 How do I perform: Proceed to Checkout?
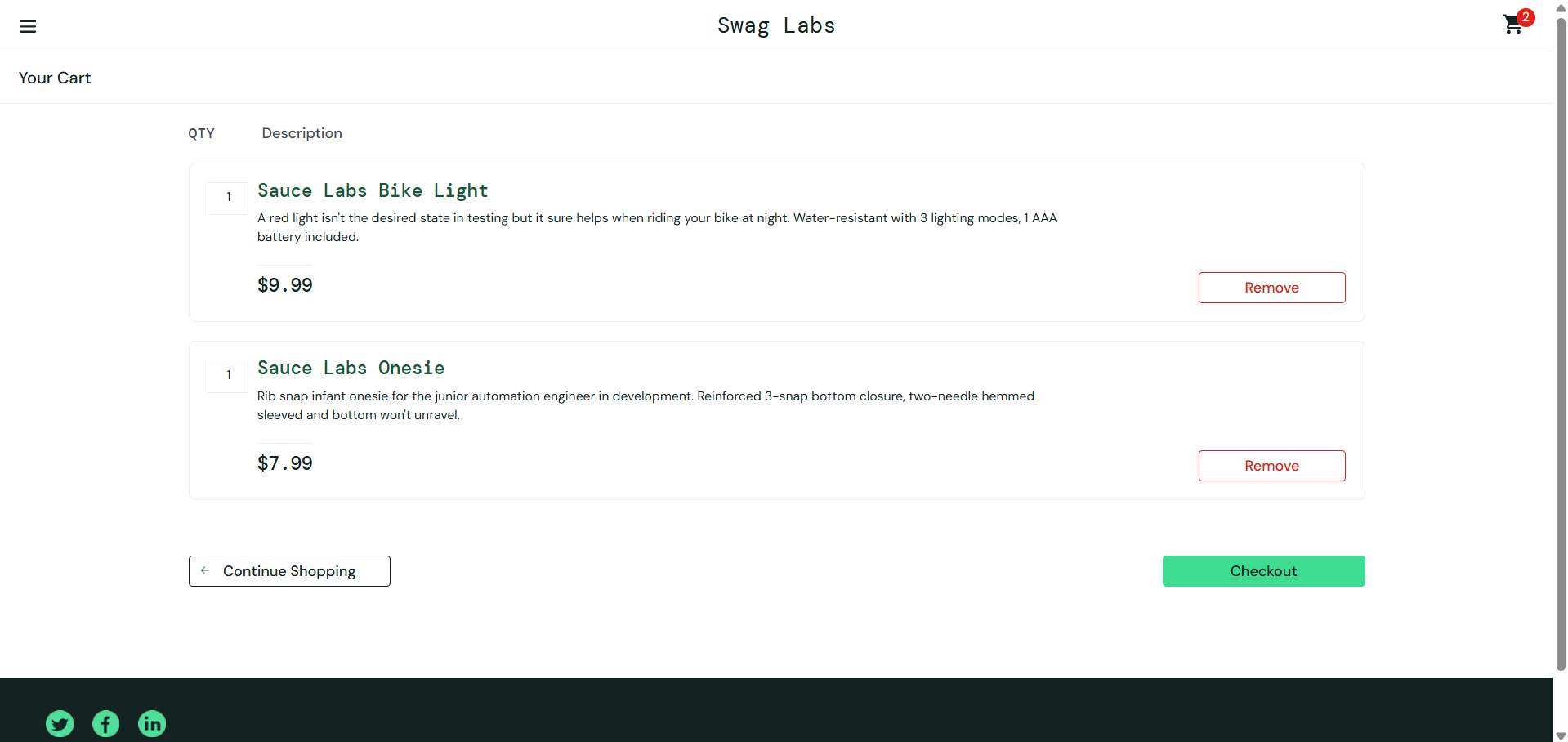pyautogui.click(x=1263, y=571)
